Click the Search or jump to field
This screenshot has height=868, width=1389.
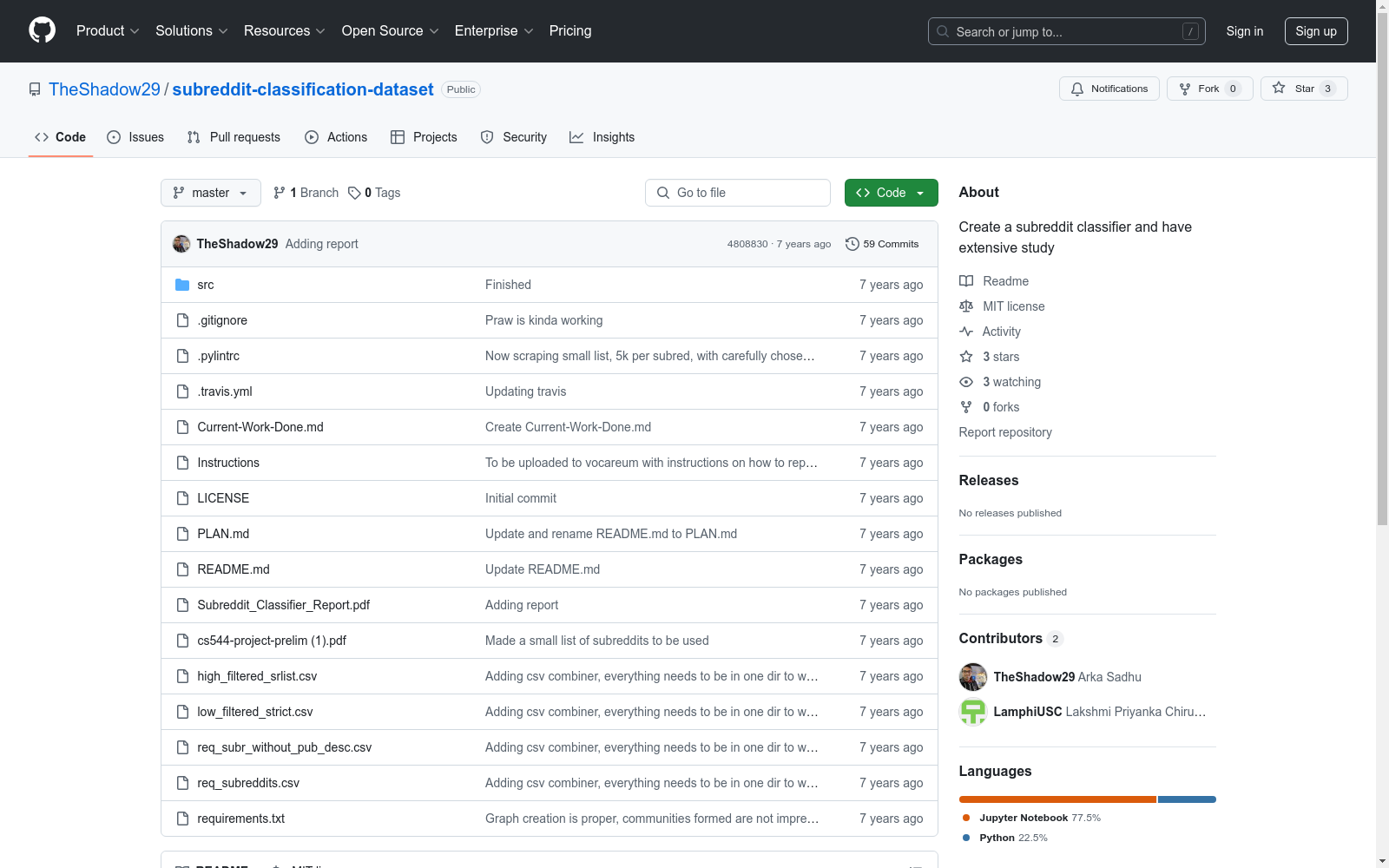point(1067,31)
